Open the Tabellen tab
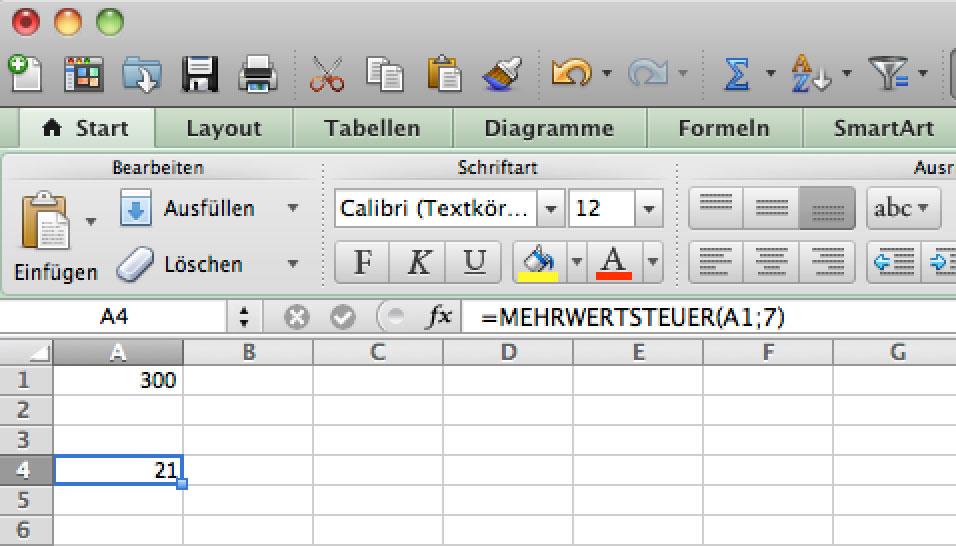The image size is (956, 546). click(x=373, y=128)
